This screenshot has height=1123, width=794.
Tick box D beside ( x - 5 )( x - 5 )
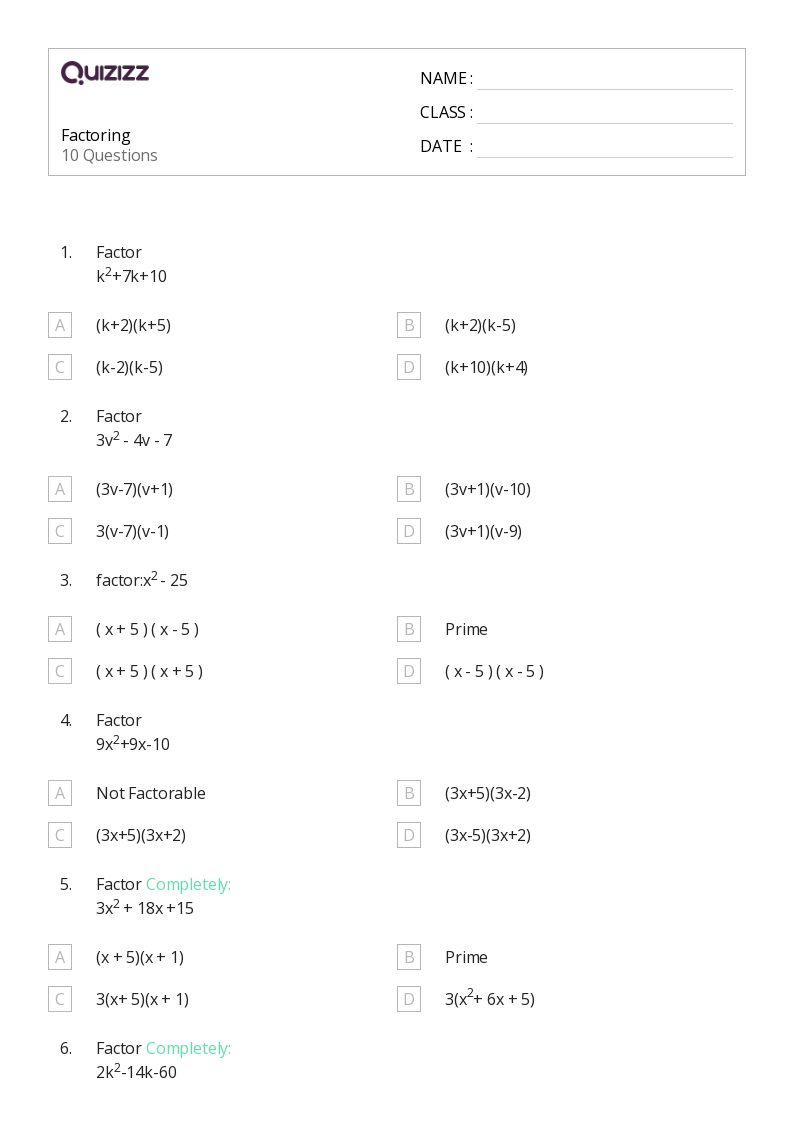(x=409, y=672)
